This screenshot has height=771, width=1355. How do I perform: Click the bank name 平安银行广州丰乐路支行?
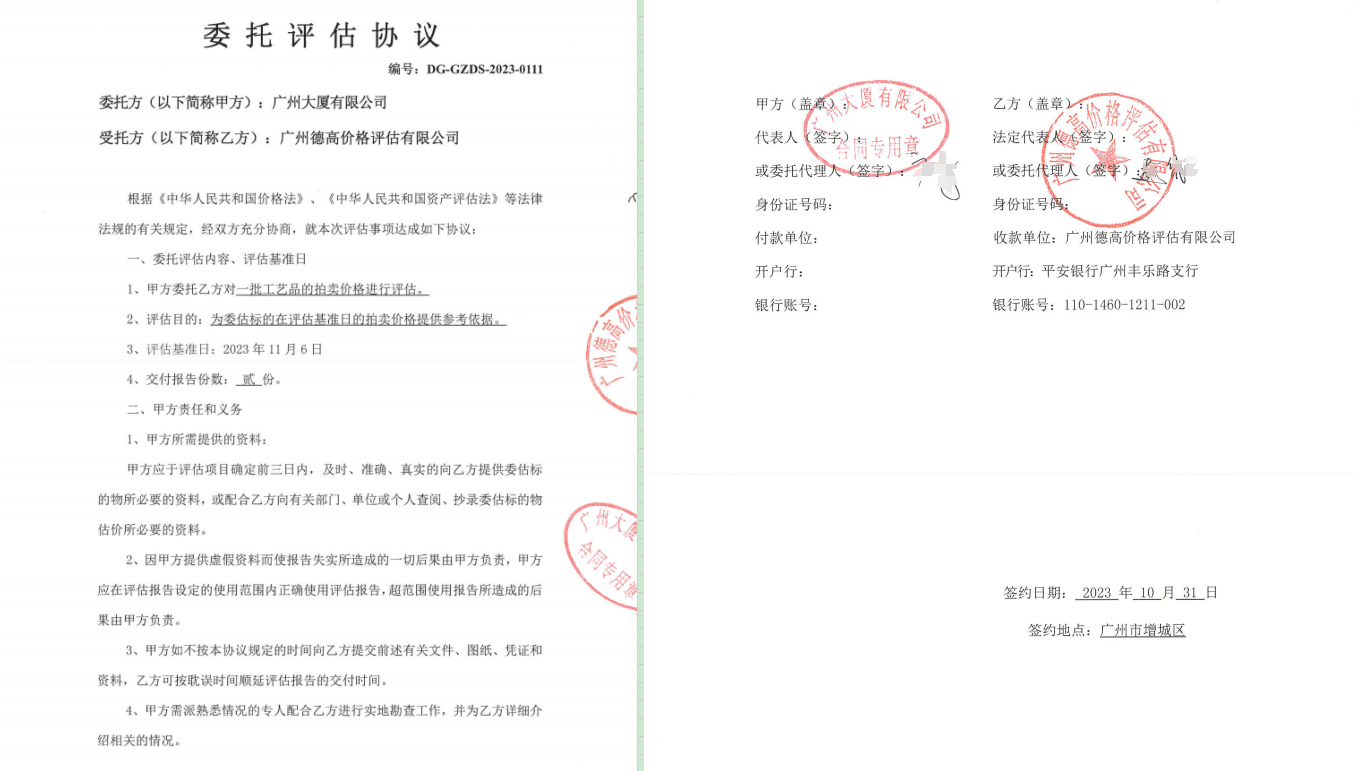(x=1120, y=271)
